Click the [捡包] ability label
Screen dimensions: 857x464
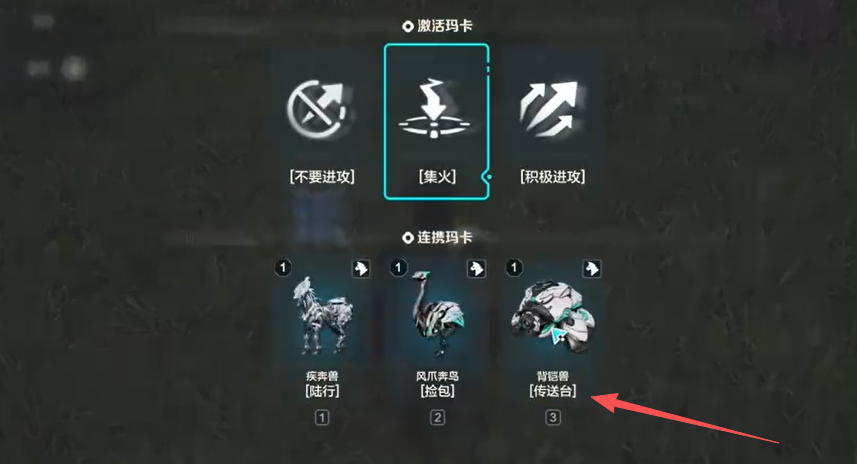pos(437,391)
